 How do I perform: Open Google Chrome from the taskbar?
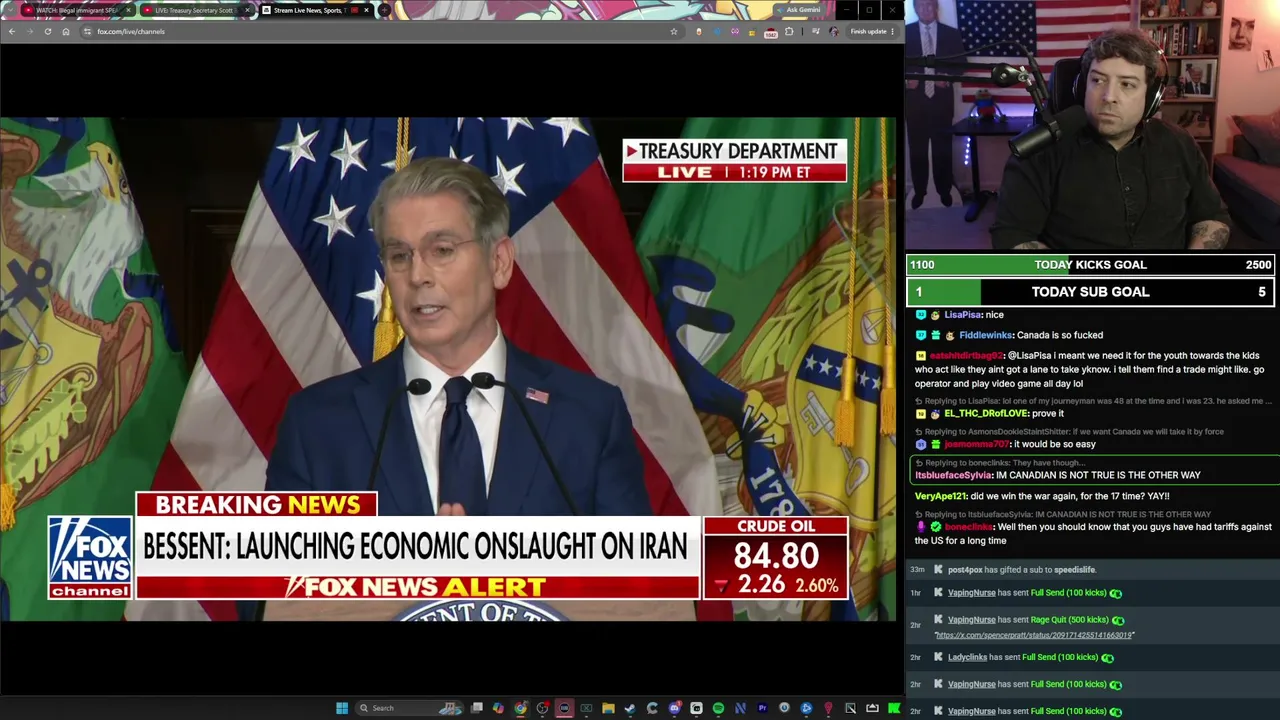tap(520, 708)
